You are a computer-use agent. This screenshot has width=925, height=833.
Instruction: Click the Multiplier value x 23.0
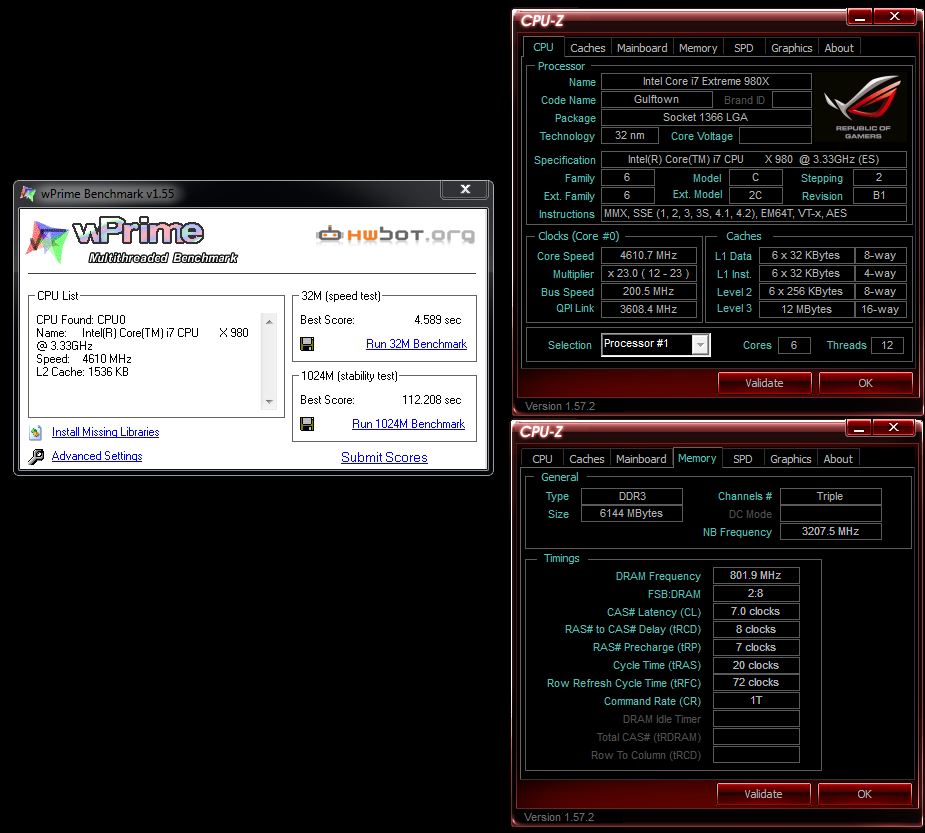(x=648, y=274)
